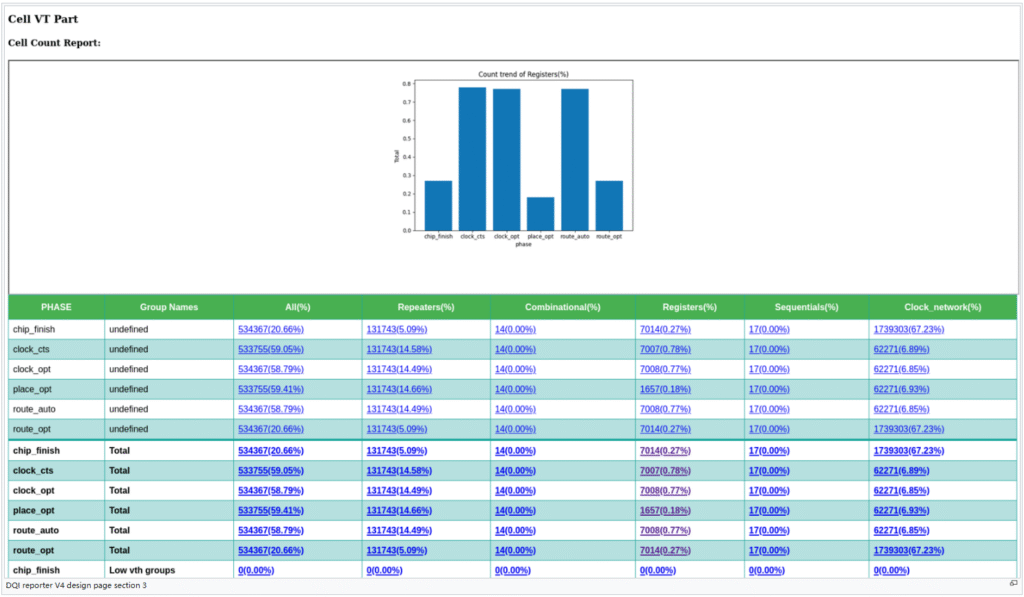Viewport: 1024px width, 597px height.
Task: Click bold 533755(59.05%) in clock_cts Total row
Action: [x=270, y=471]
